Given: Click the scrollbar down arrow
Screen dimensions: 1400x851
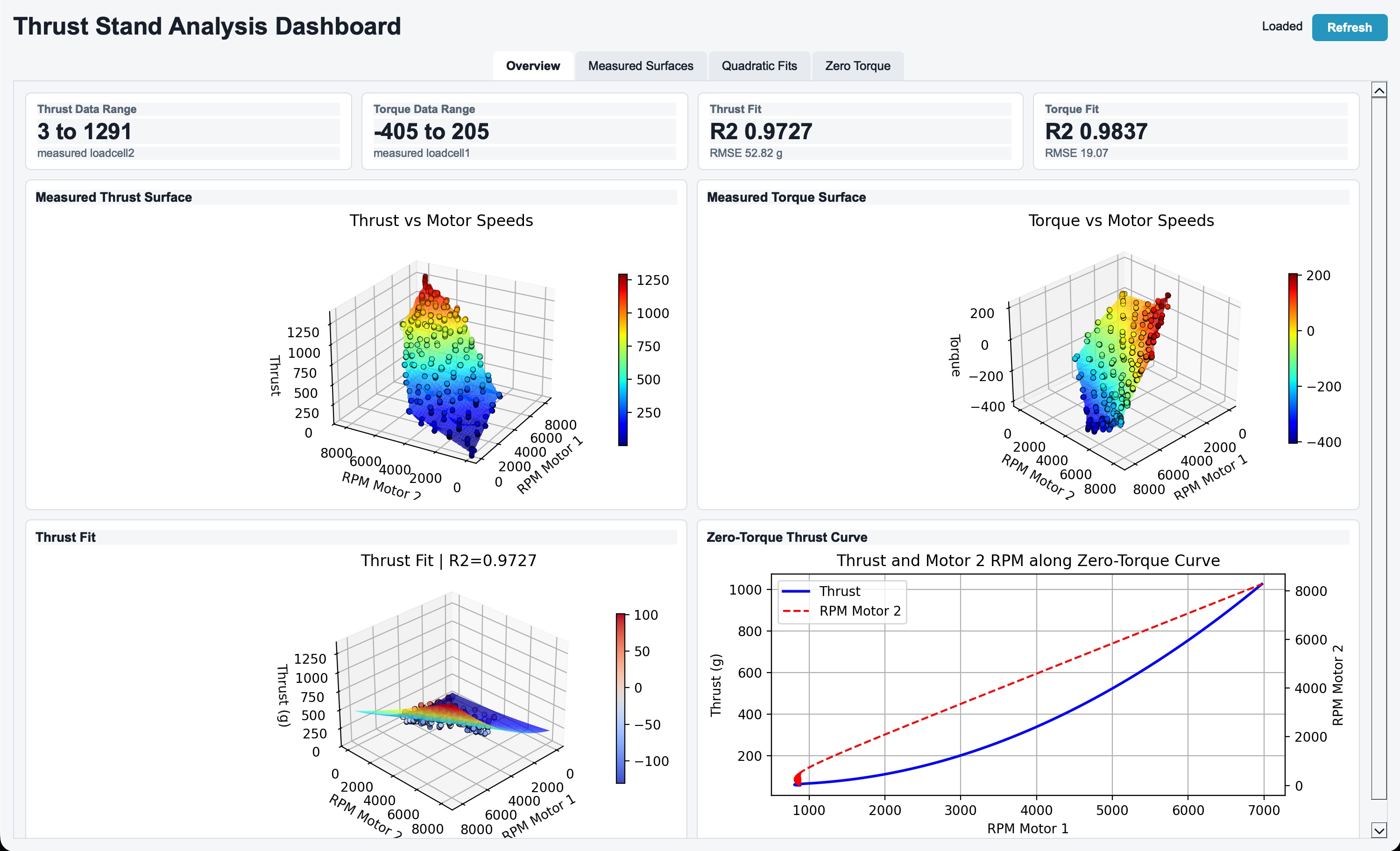Looking at the screenshot, I should click(x=1379, y=830).
